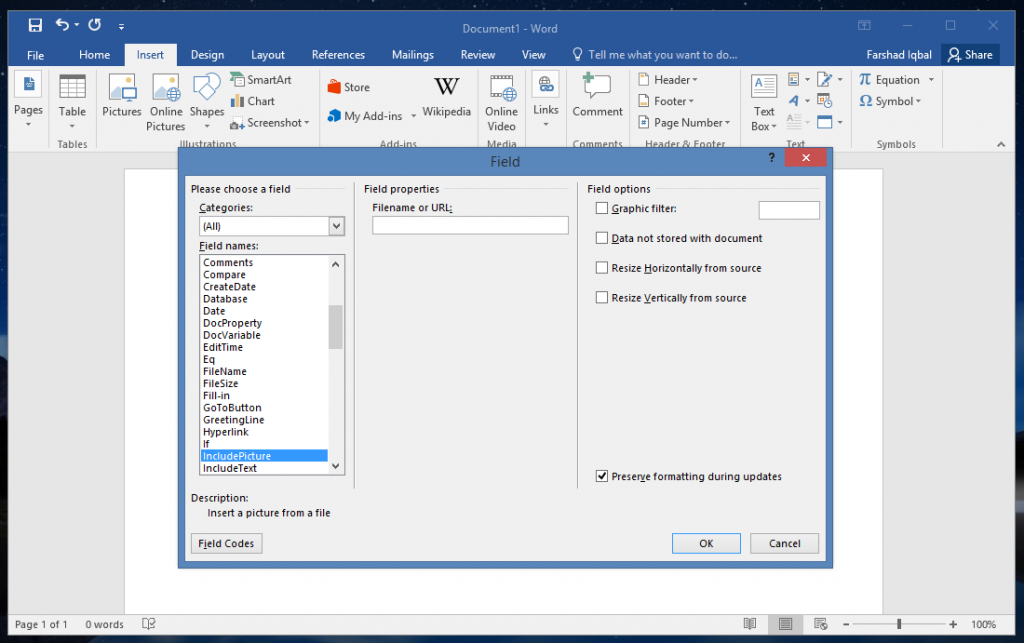Screen dimensions: 1024x643
Task: Uncheck Preserve formatting during updates
Action: click(x=604, y=476)
